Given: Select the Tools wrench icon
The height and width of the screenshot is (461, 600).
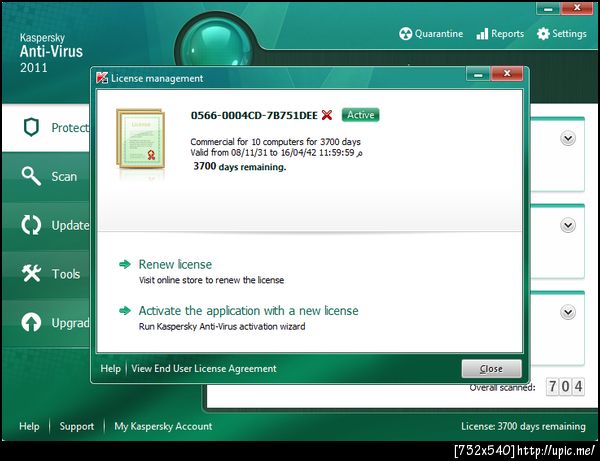Looking at the screenshot, I should coord(31,274).
